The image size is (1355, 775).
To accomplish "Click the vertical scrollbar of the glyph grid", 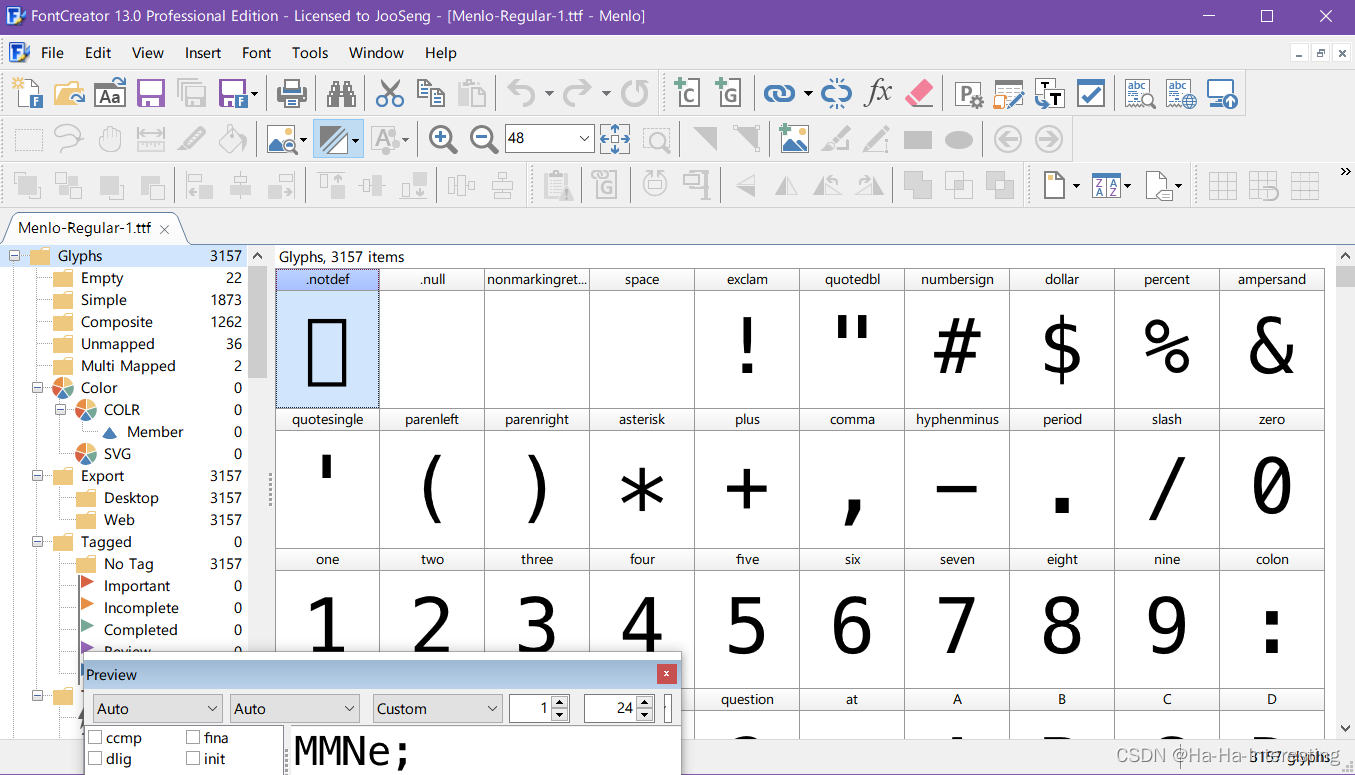I will (1345, 492).
